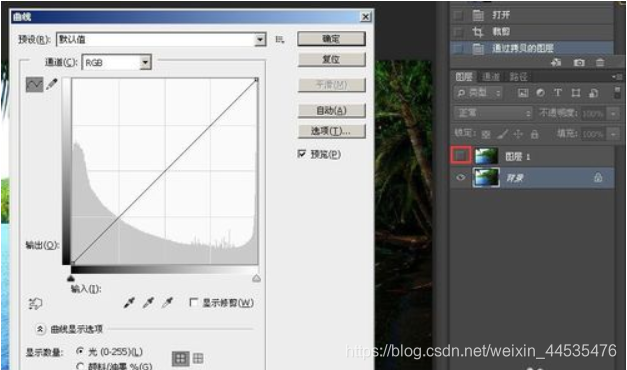627x370 pixels.
Task: Select the 通过拷贝的图层 history state
Action: point(532,48)
